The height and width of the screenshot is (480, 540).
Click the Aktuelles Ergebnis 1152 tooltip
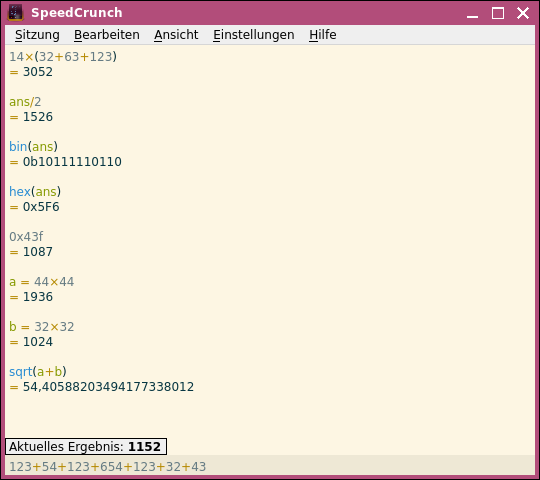pos(86,447)
